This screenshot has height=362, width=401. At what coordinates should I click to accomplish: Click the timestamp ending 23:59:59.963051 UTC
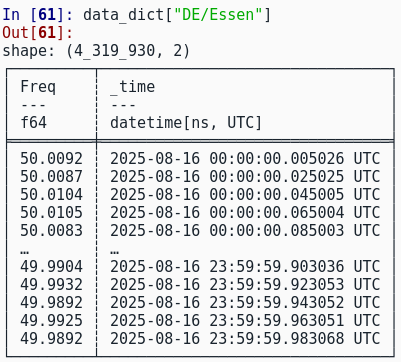point(245,321)
